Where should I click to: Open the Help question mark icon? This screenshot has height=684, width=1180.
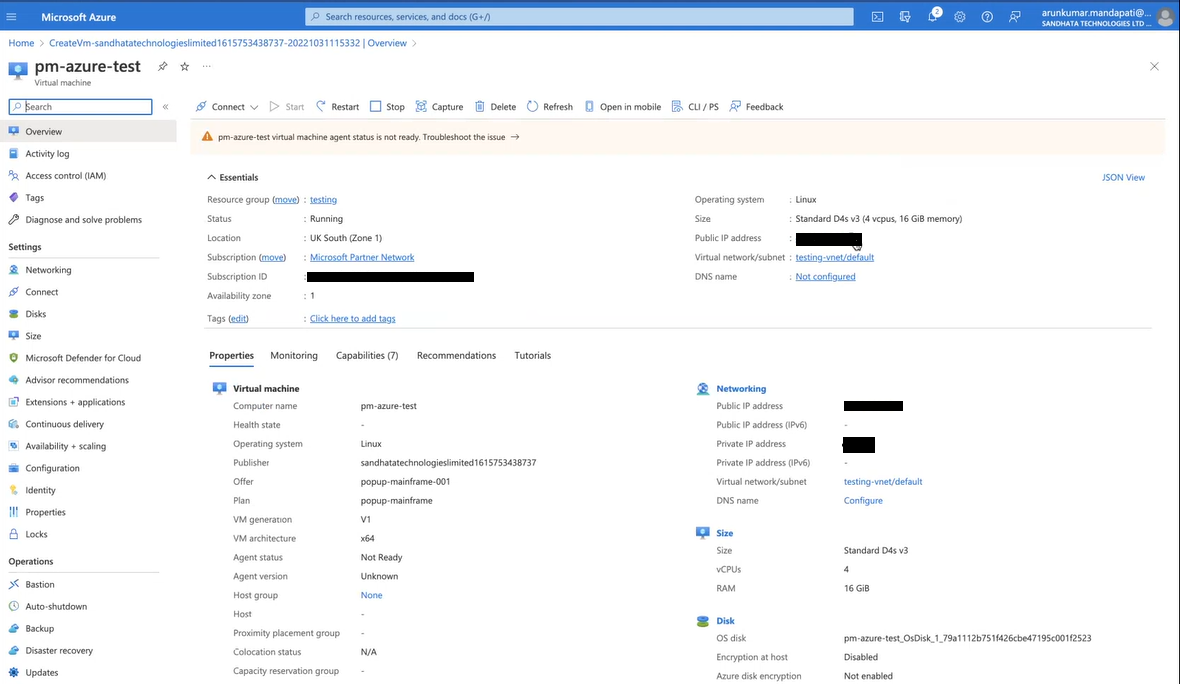click(x=987, y=17)
